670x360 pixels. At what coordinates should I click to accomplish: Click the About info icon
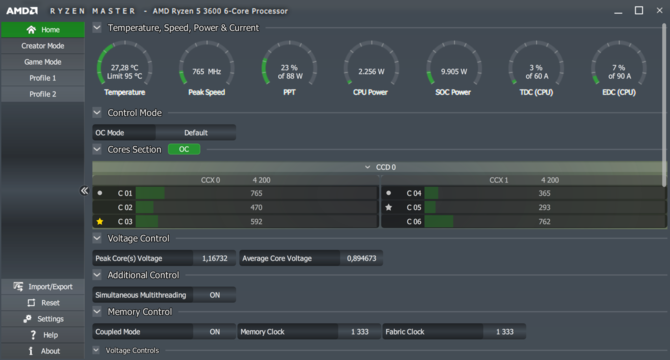click(x=30, y=351)
